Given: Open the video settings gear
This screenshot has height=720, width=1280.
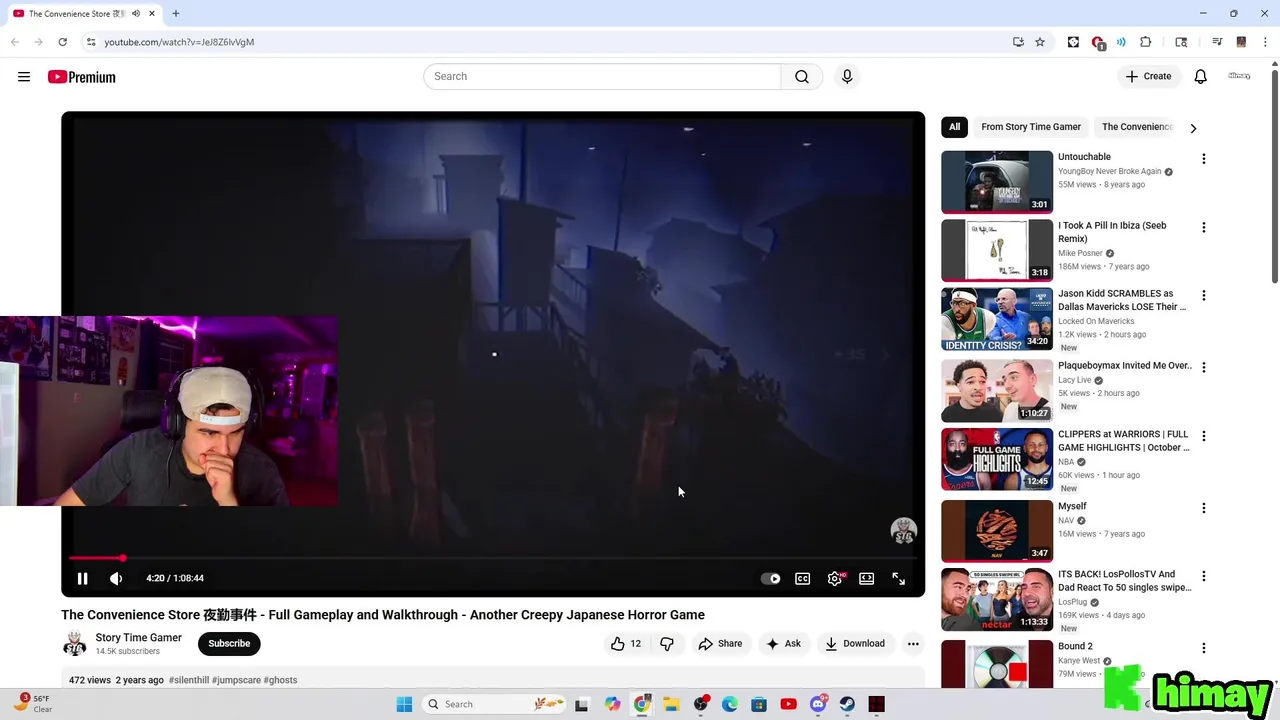Looking at the screenshot, I should click(834, 578).
